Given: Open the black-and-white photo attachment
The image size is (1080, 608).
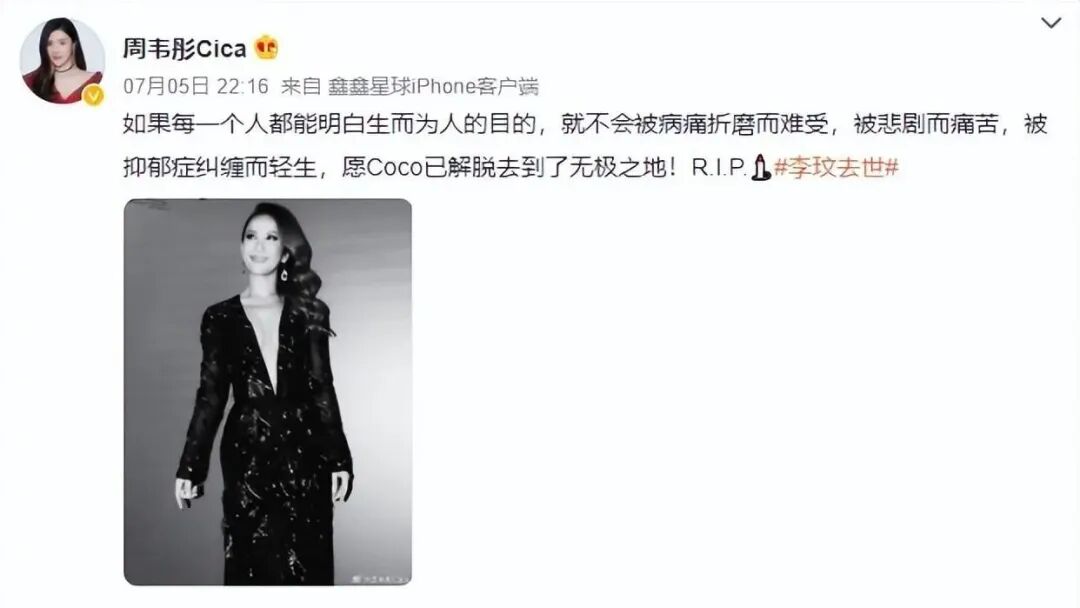Looking at the screenshot, I should [x=268, y=392].
